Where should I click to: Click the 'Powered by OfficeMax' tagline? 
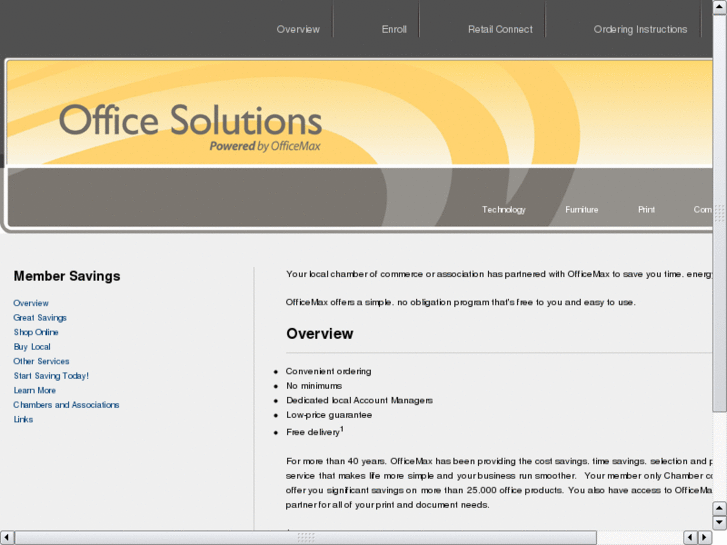(265, 146)
